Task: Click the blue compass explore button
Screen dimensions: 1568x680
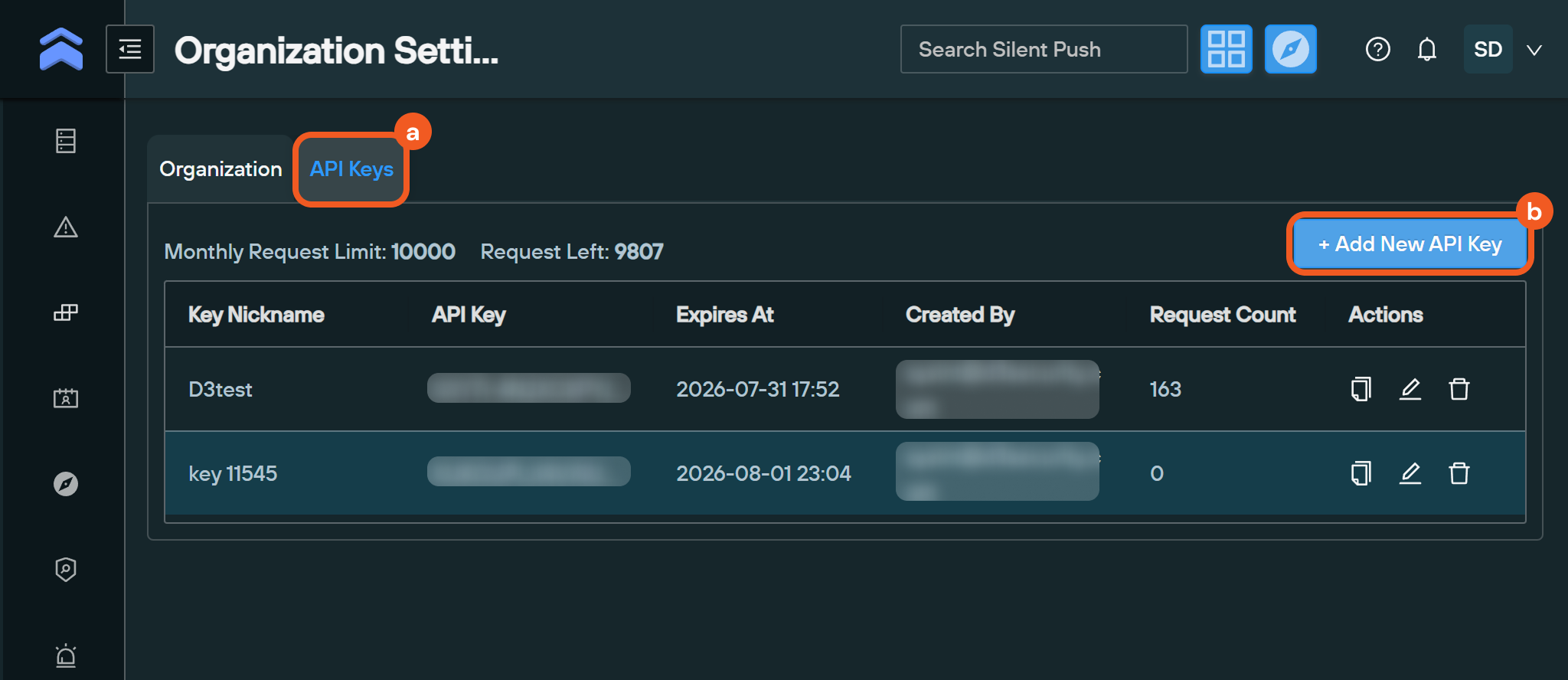Action: tap(1290, 49)
